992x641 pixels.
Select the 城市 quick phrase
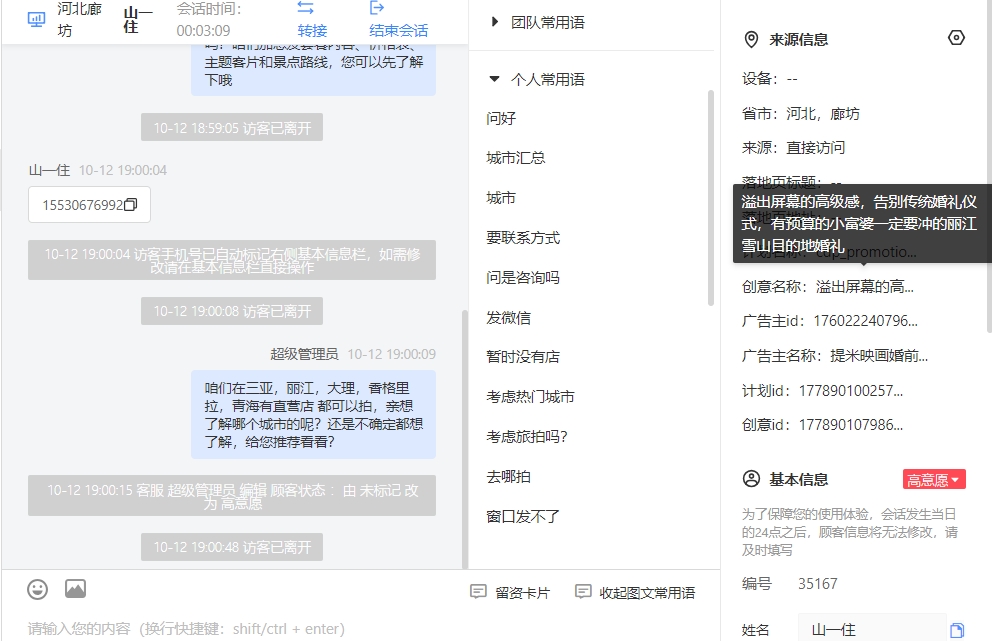coord(501,197)
